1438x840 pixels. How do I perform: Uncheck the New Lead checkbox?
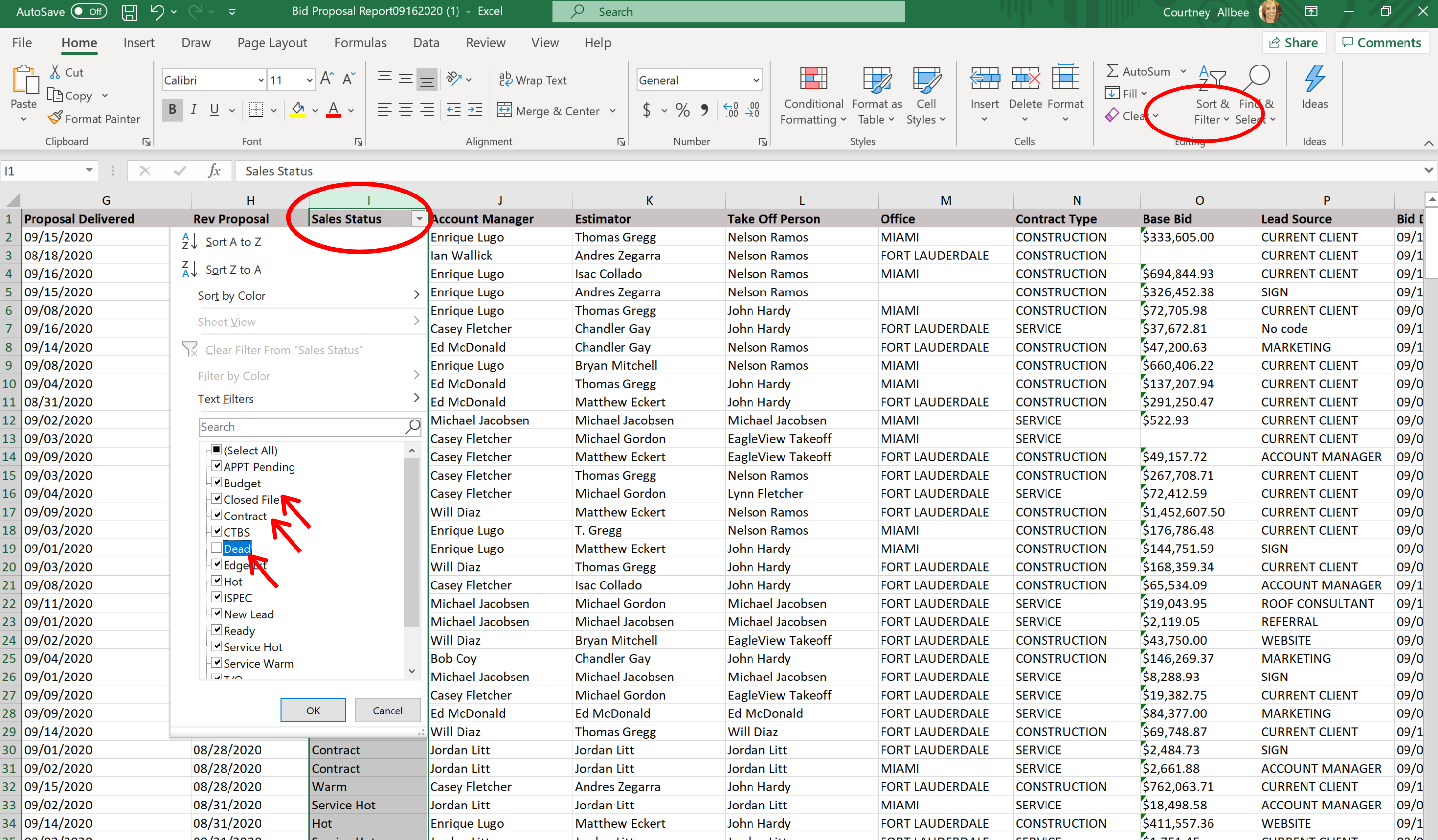216,614
